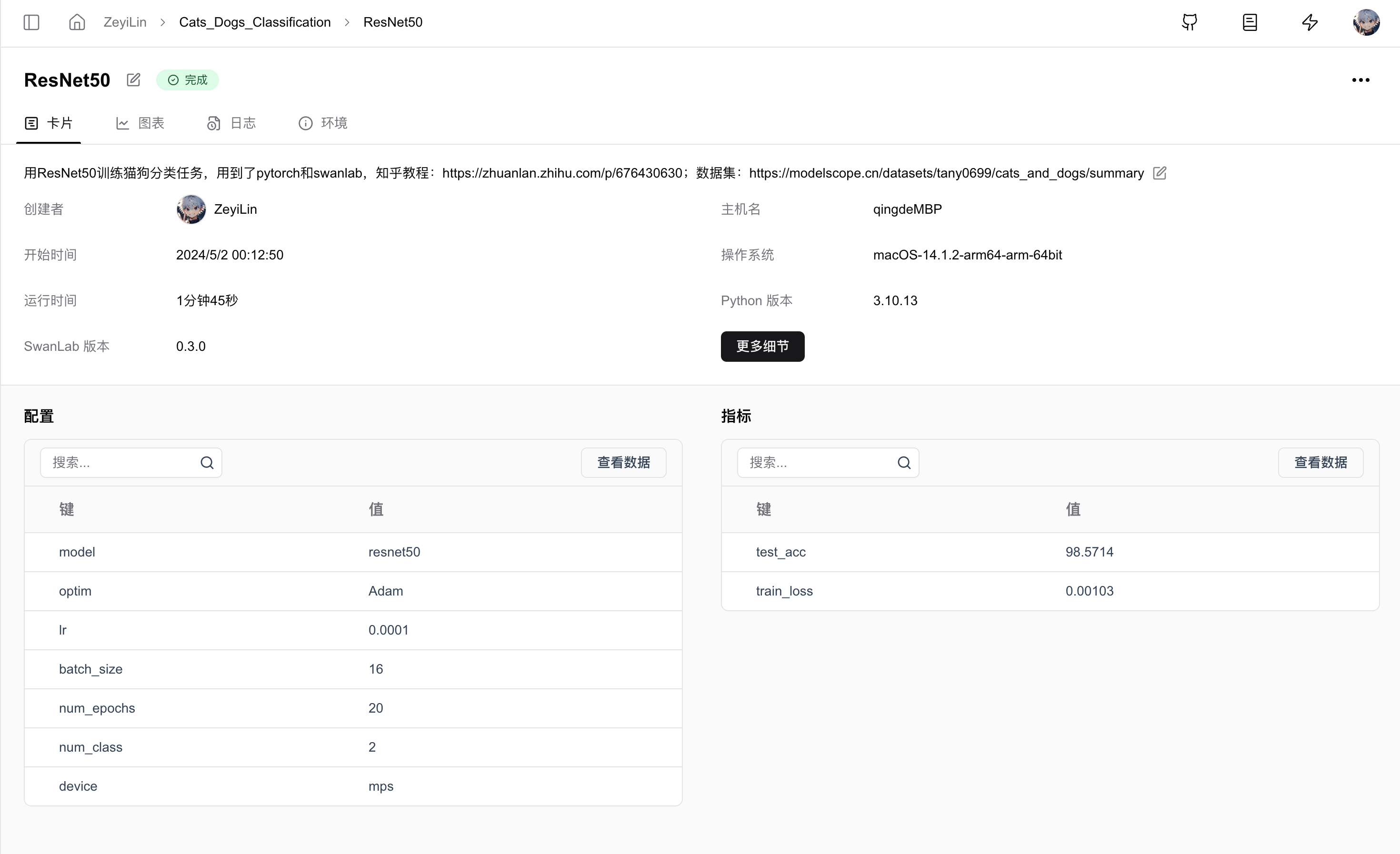Open the 环境 environment tab
The image size is (1400, 854).
point(323,123)
